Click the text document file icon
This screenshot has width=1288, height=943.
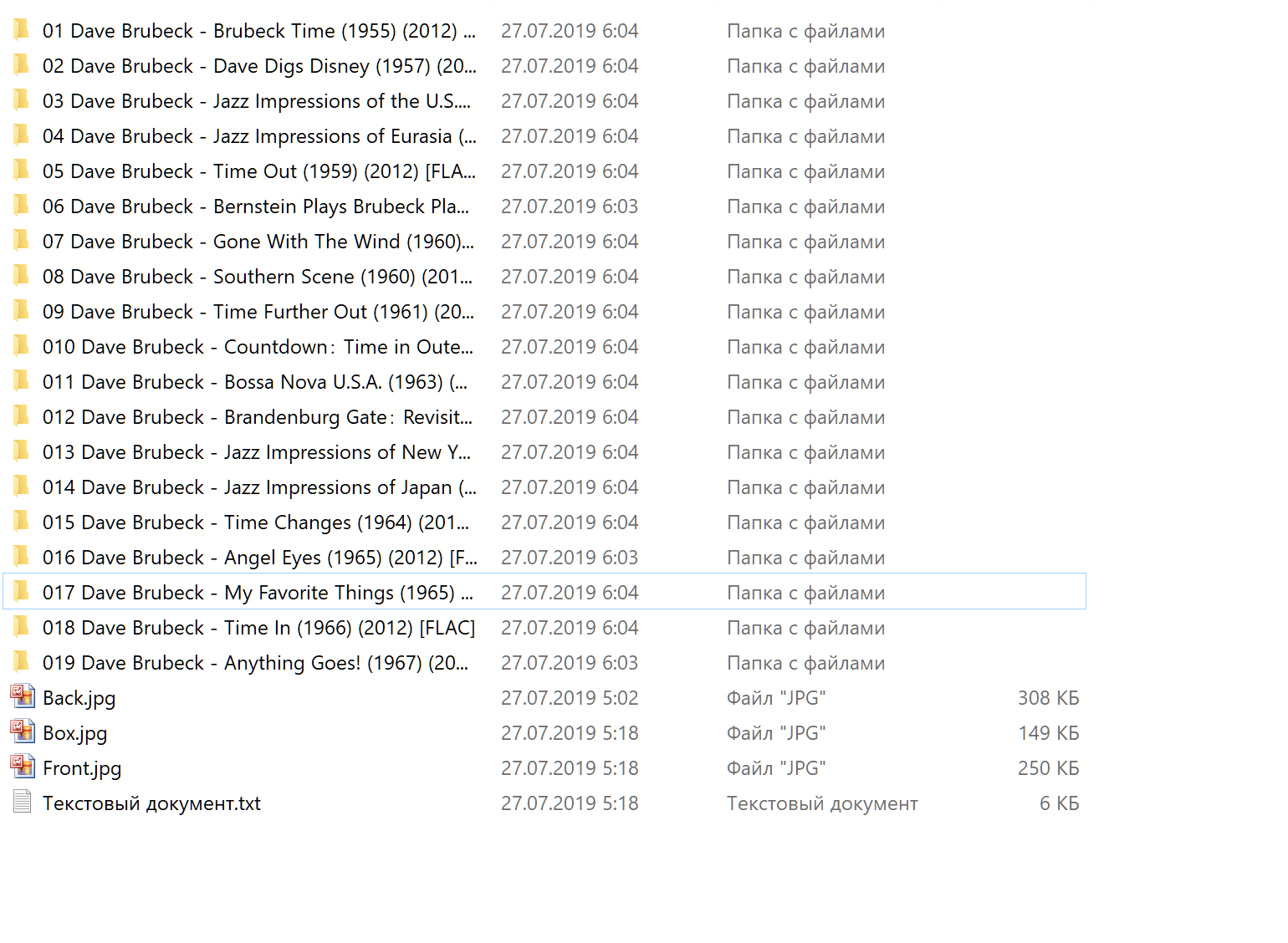[23, 803]
